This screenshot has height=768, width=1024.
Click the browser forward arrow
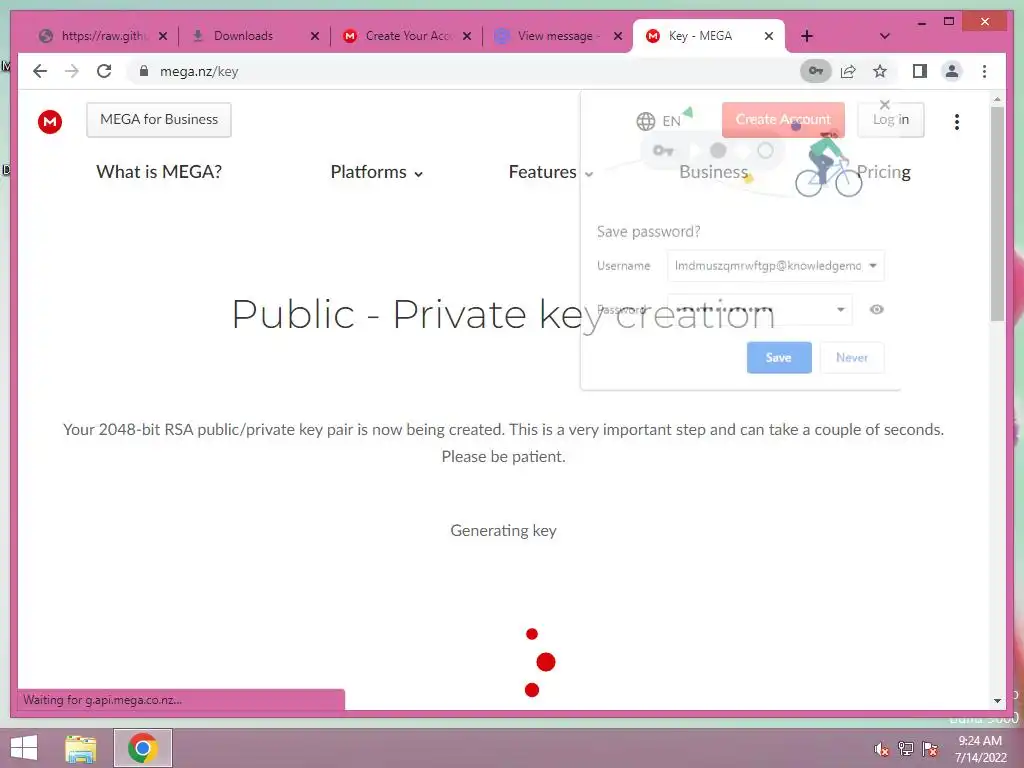pos(72,71)
